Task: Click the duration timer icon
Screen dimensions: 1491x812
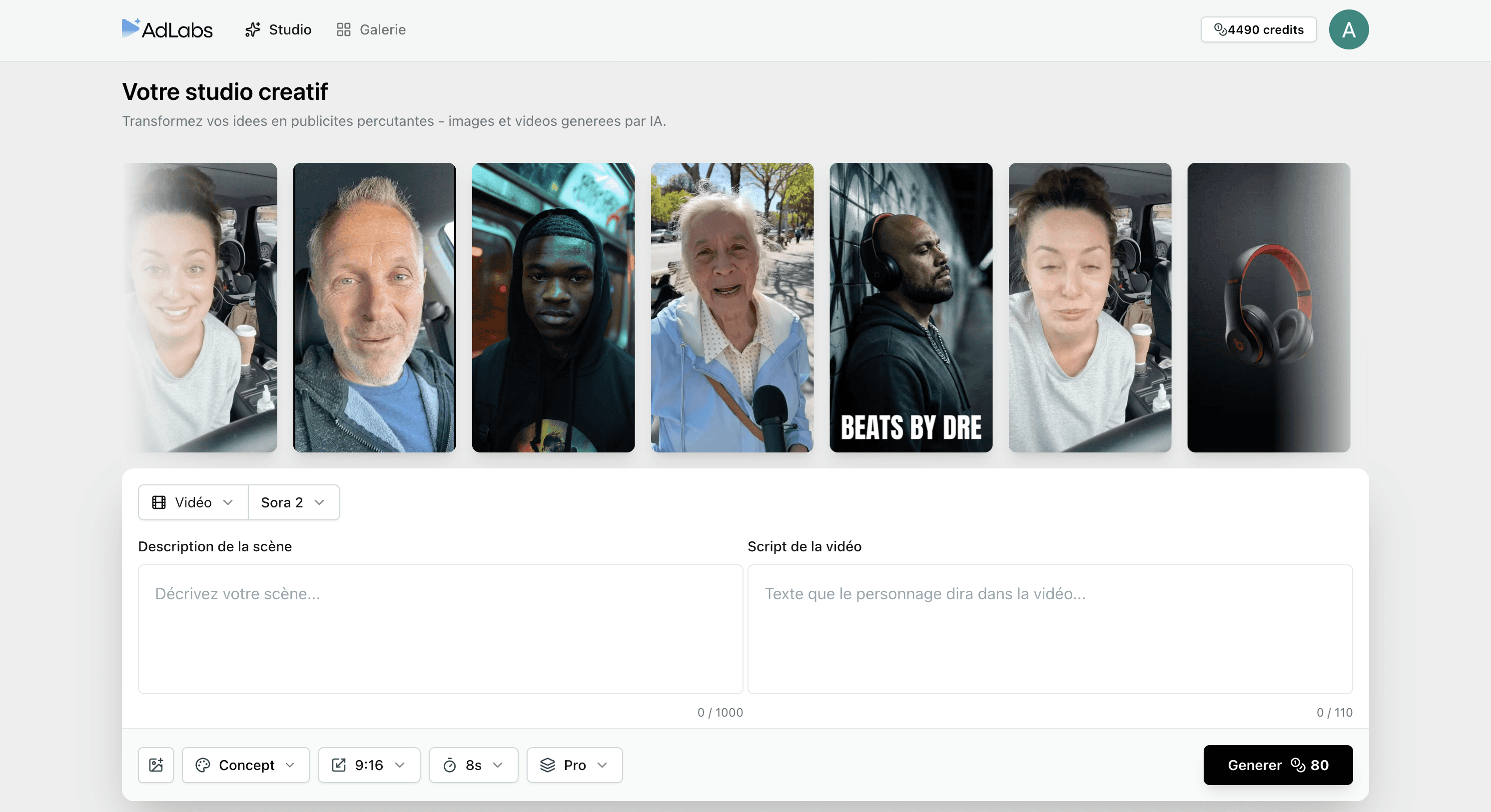Action: [x=450, y=765]
